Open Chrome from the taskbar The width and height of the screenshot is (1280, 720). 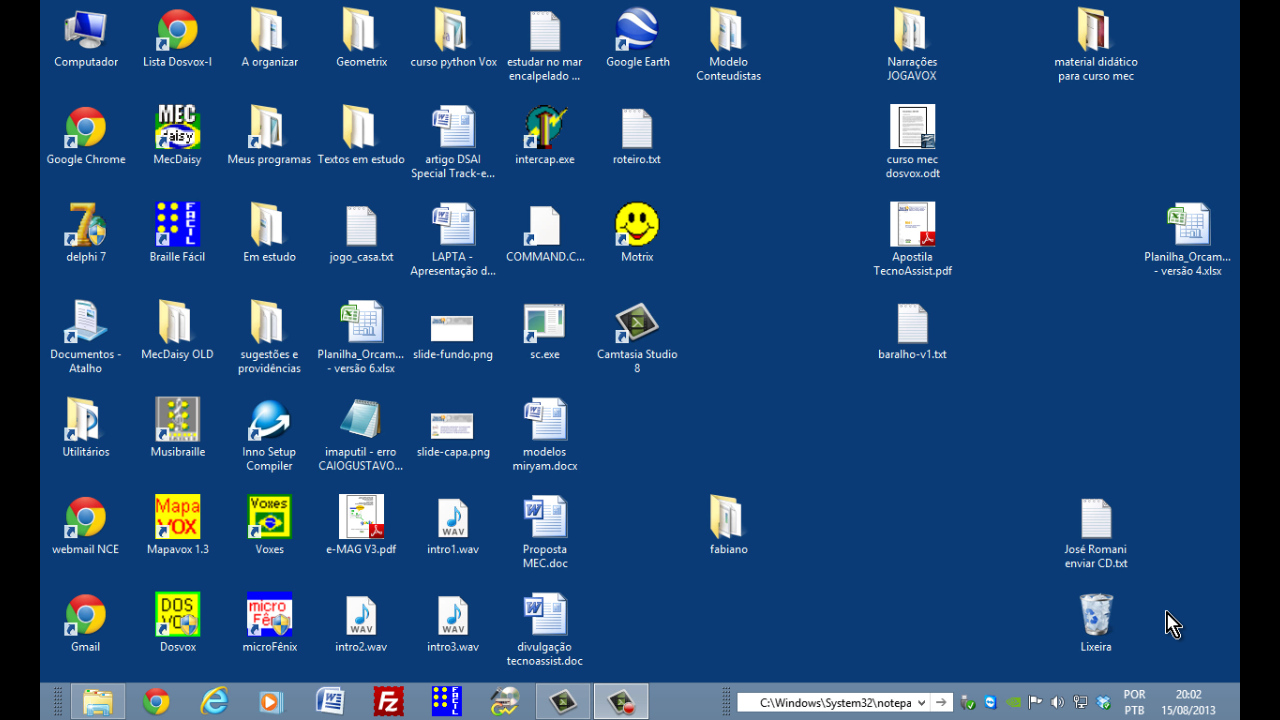click(x=156, y=702)
